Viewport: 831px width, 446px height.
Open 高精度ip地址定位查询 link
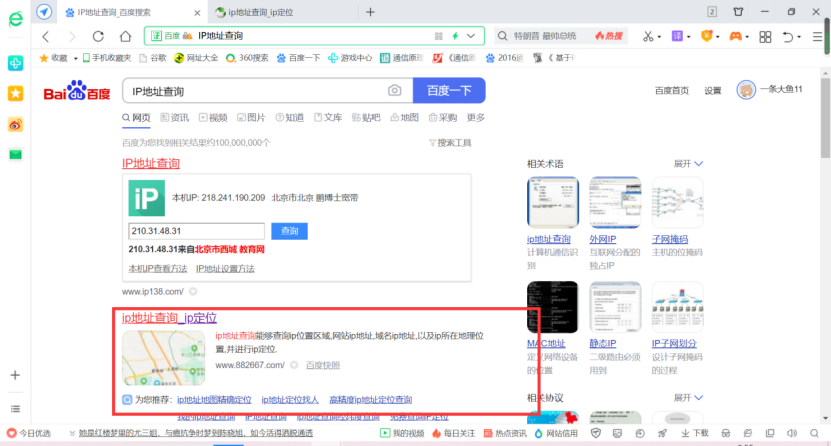(370, 399)
